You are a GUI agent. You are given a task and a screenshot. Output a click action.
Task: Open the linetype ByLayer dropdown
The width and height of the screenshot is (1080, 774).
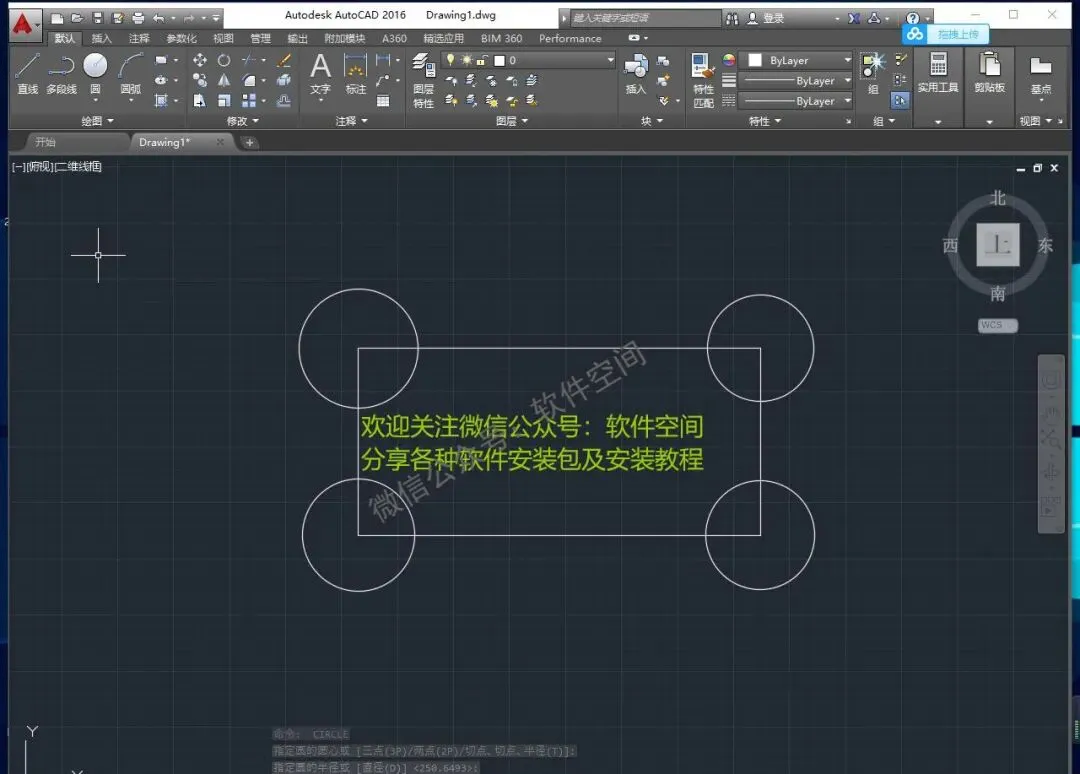click(x=797, y=101)
